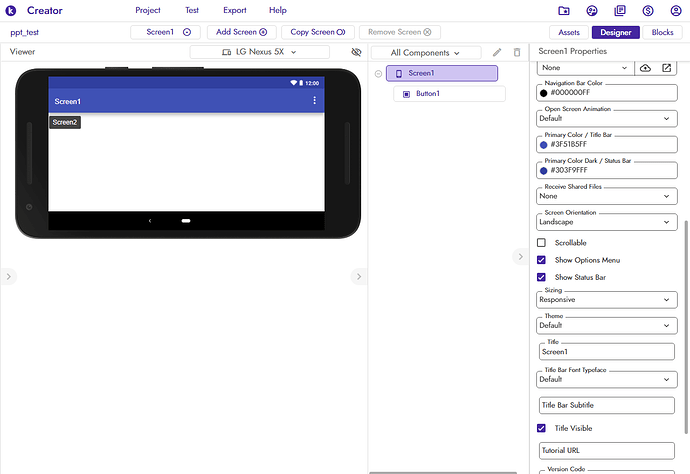Screen dimensions: 690x474
Task: Open the Screen Orientation dropdown
Action: 606,222
